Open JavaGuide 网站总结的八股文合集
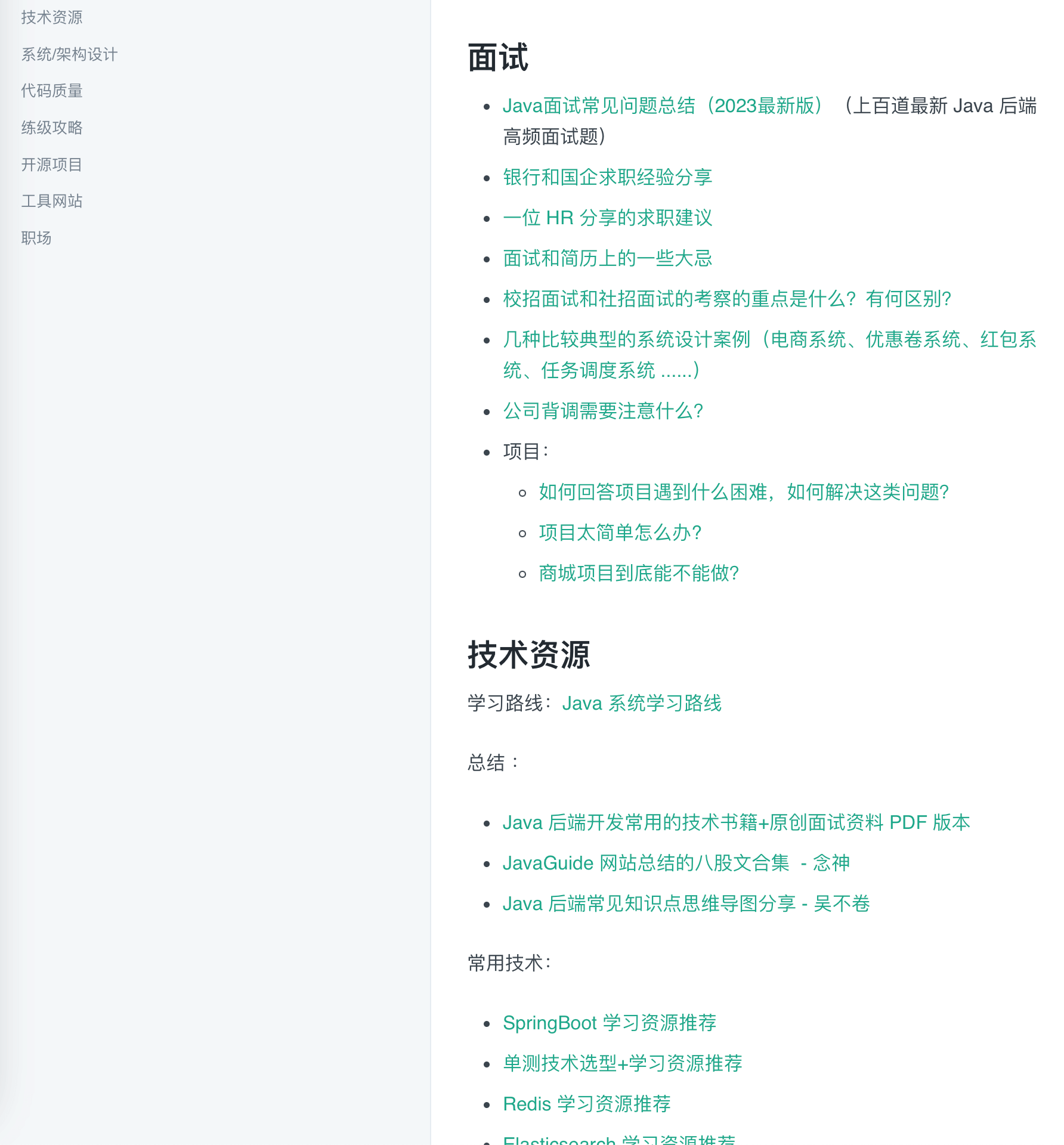Viewport: 1064px width, 1145px height. pos(678,863)
